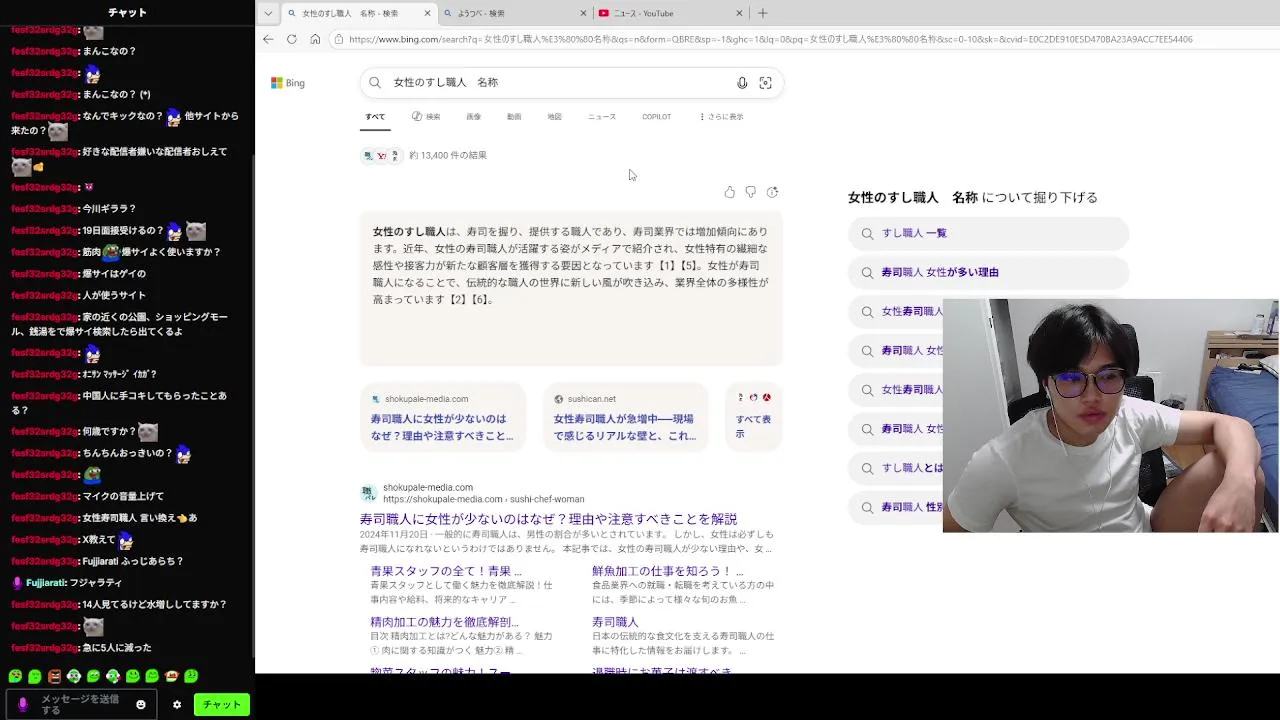Open visual search camera icon
Image resolution: width=1280 pixels, height=720 pixels.
(x=765, y=83)
